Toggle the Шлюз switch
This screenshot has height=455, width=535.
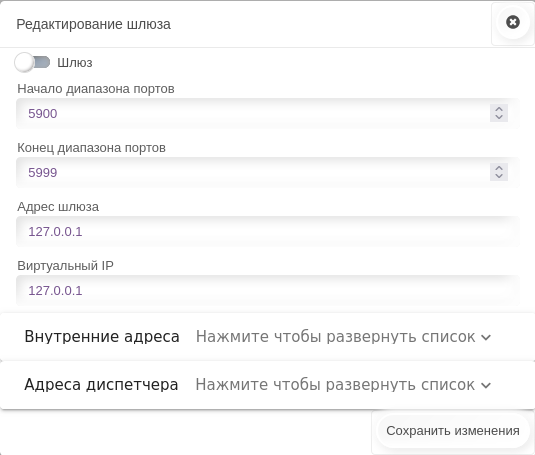point(32,62)
